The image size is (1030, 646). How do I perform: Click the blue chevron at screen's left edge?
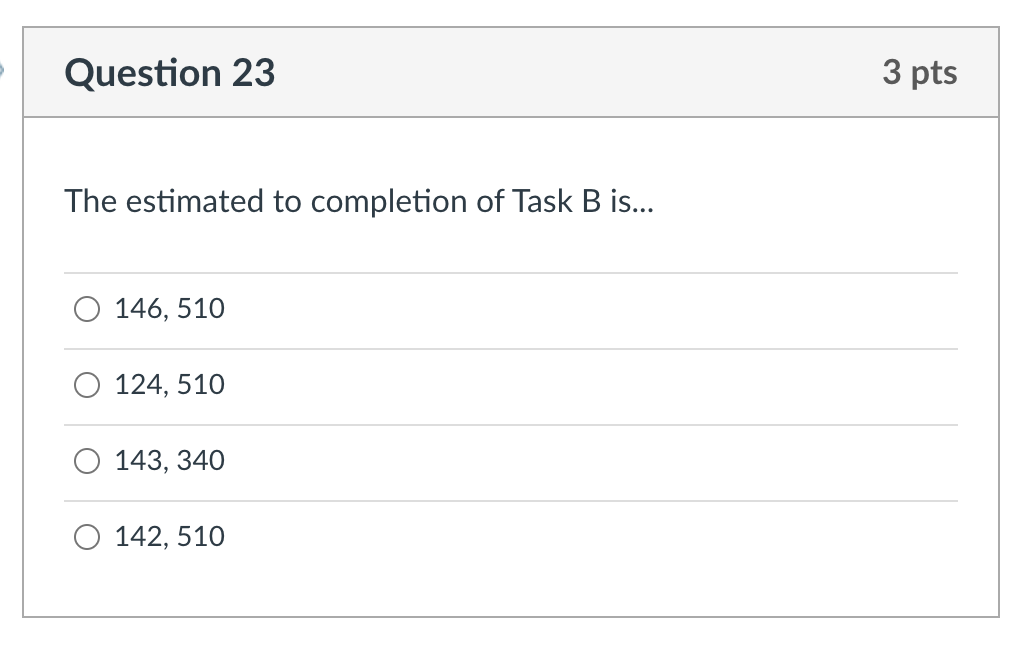coord(5,70)
